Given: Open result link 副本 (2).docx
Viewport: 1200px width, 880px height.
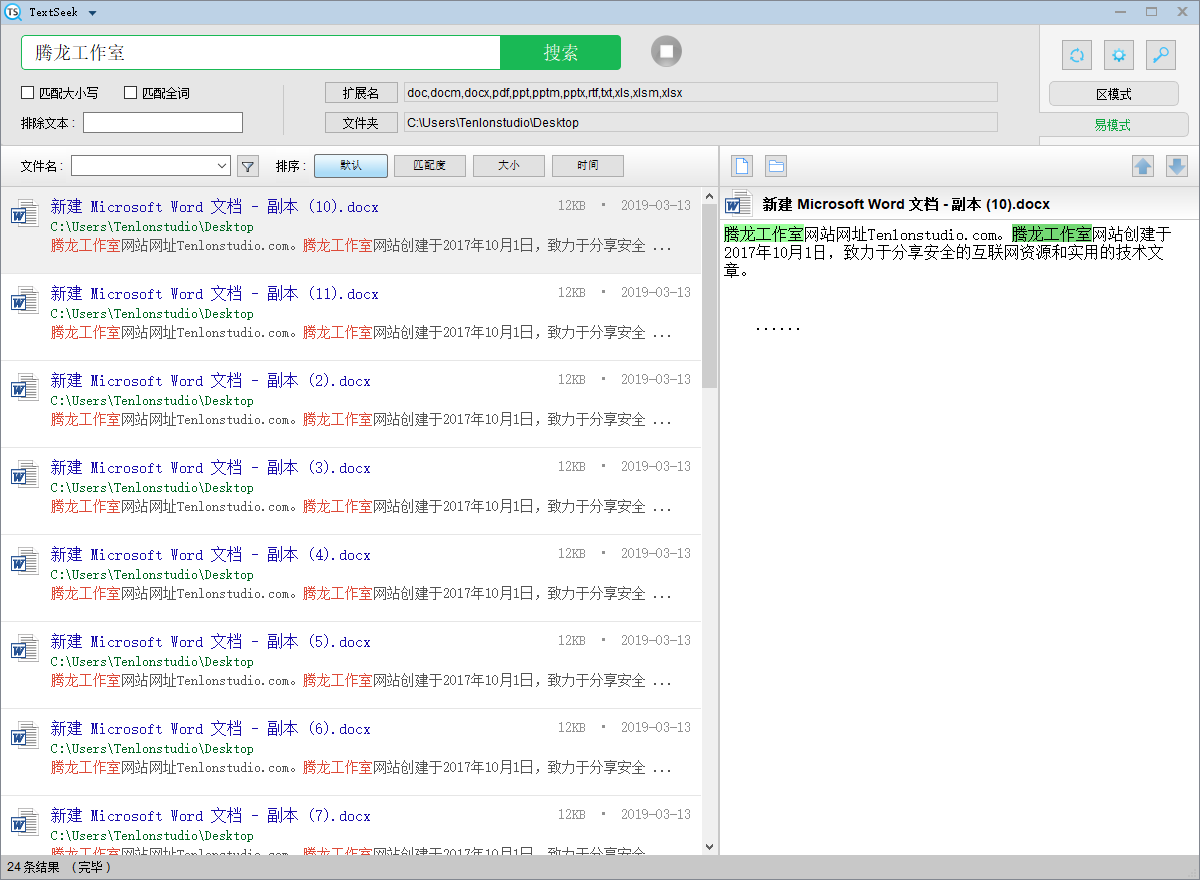Looking at the screenshot, I should pos(211,381).
